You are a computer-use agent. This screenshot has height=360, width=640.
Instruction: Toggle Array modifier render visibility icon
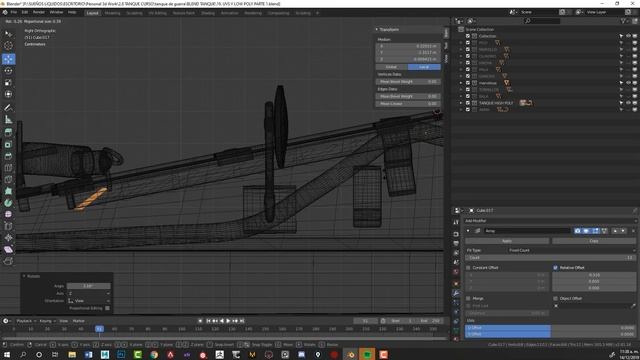(577, 231)
